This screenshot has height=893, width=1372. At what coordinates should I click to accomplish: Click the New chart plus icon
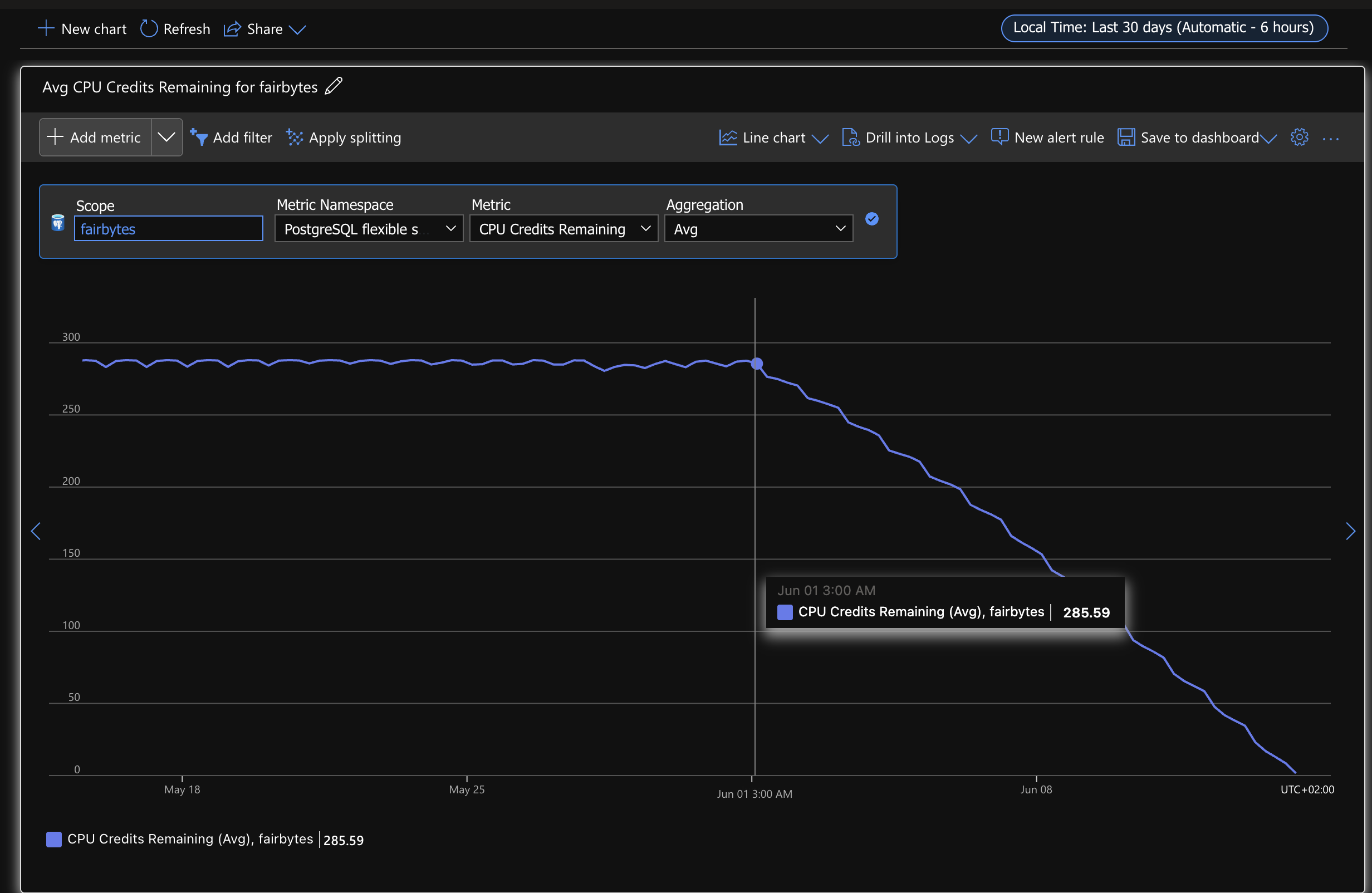[x=46, y=28]
